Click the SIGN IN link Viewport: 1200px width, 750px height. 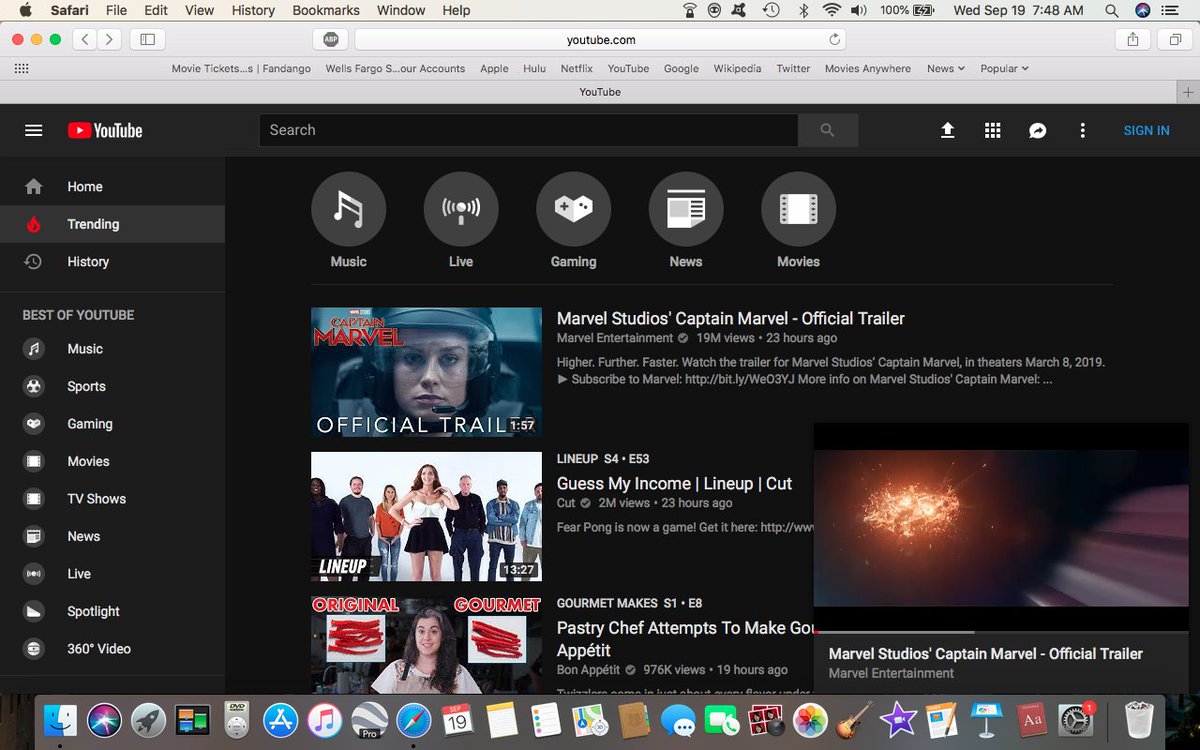pos(1146,130)
